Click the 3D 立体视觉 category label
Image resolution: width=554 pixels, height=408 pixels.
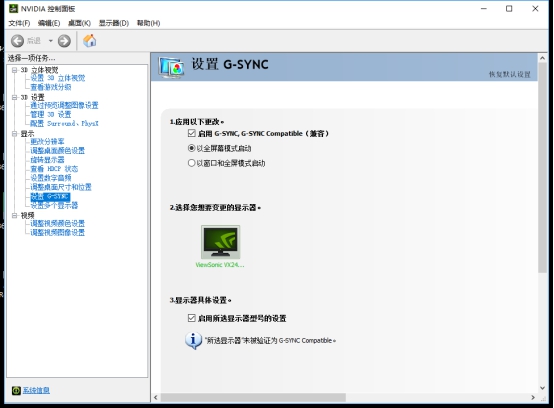[39, 70]
